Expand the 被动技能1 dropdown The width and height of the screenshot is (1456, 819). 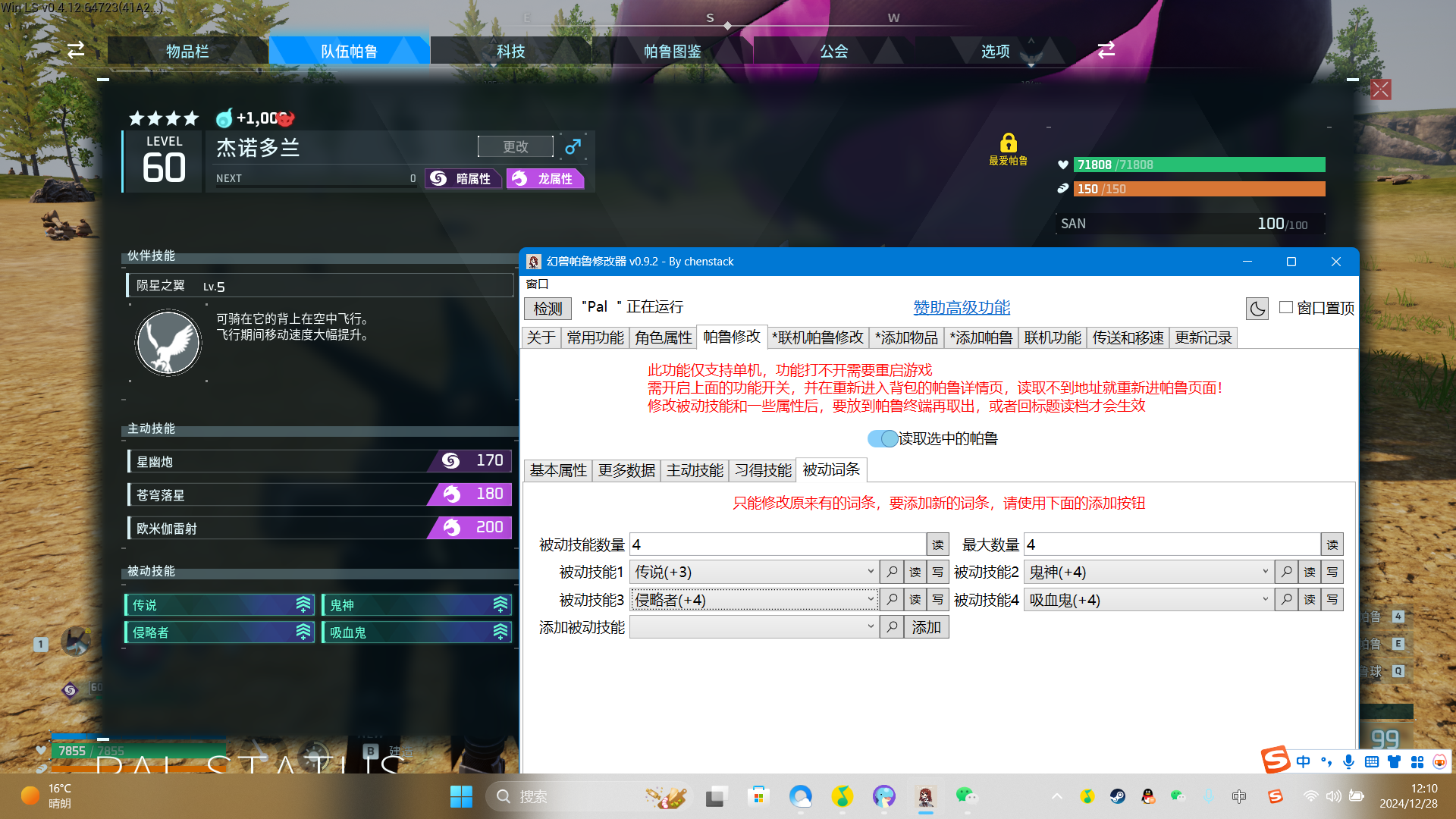pyautogui.click(x=870, y=572)
